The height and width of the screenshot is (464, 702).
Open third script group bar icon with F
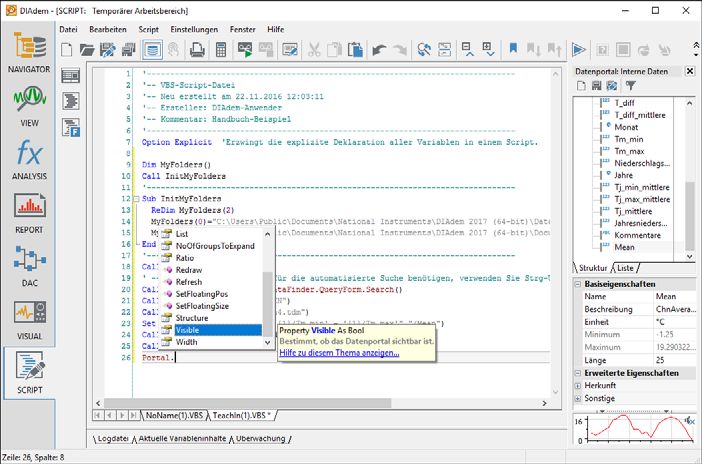[x=71, y=127]
